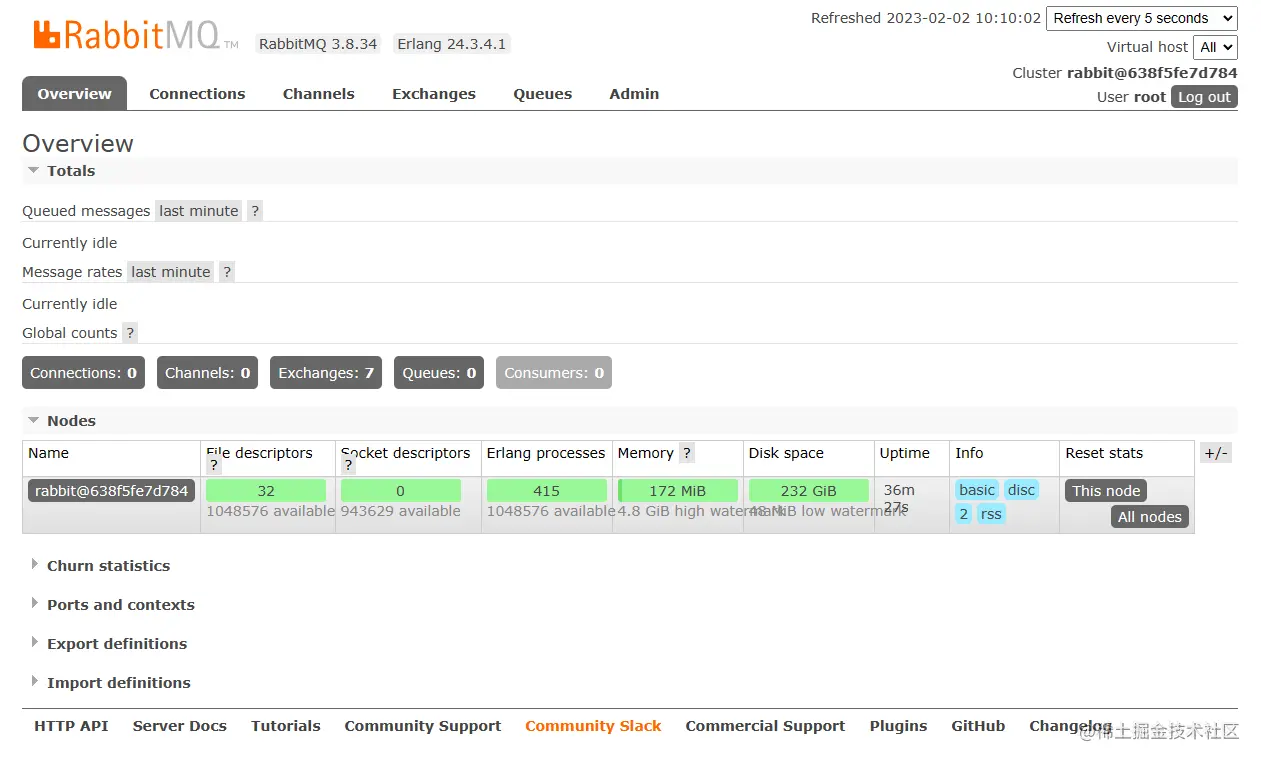
Task: Open the Plugins footer link
Action: [898, 726]
